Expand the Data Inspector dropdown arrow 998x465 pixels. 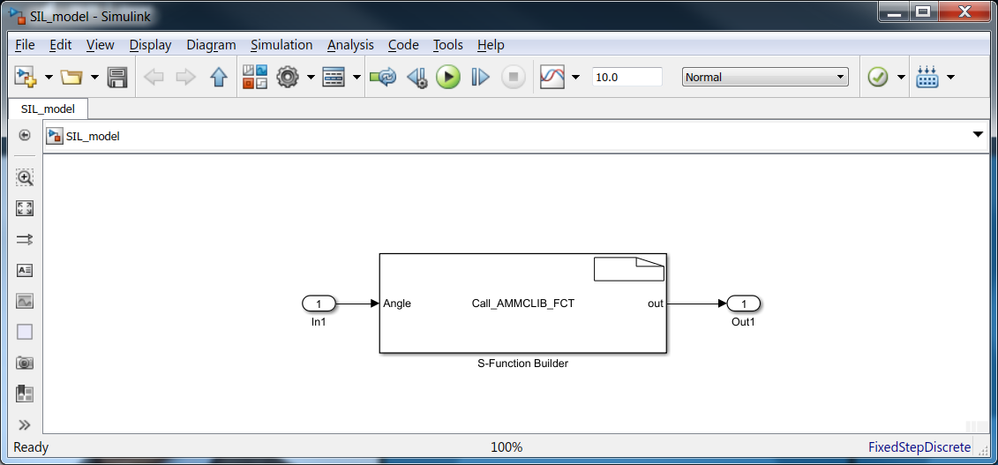point(575,78)
